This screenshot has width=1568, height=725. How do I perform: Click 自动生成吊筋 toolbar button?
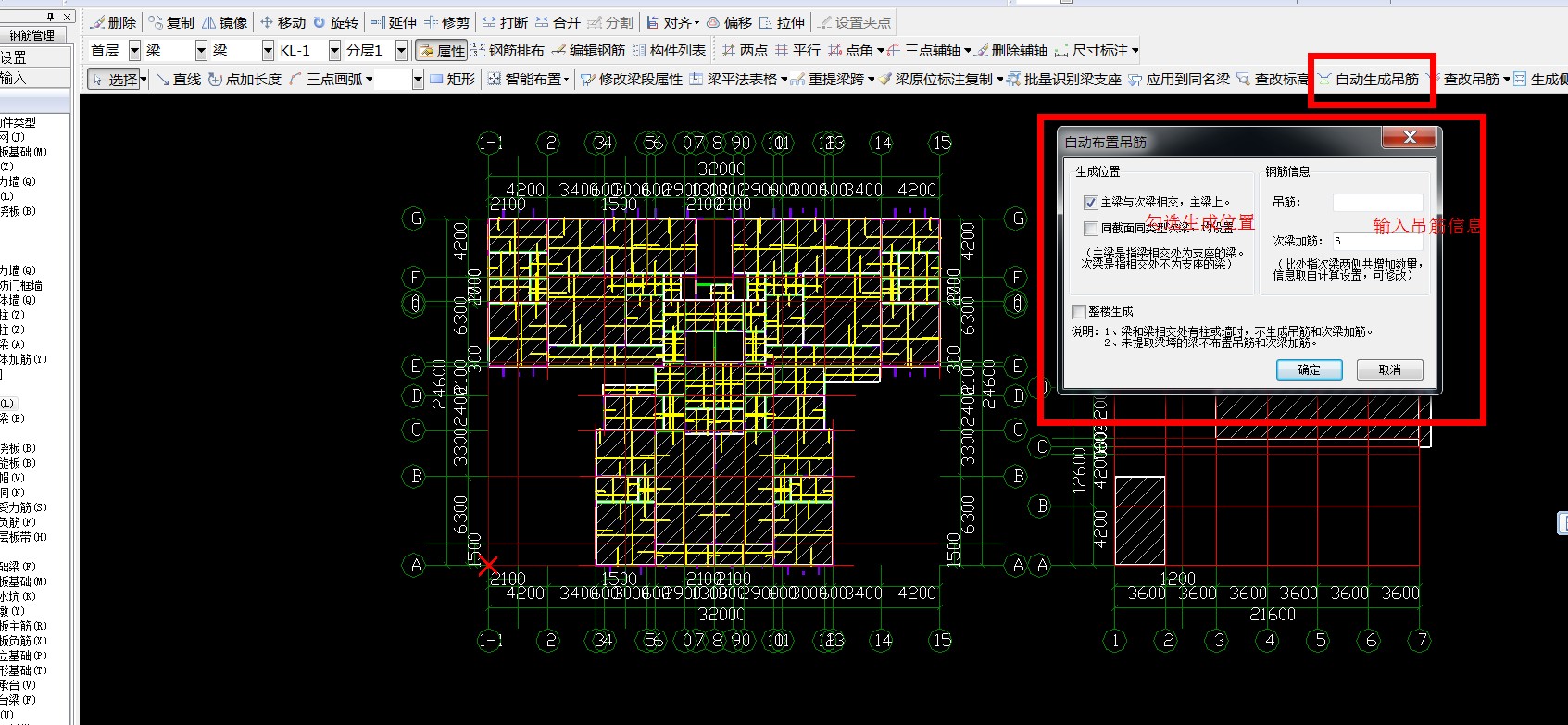1369,79
